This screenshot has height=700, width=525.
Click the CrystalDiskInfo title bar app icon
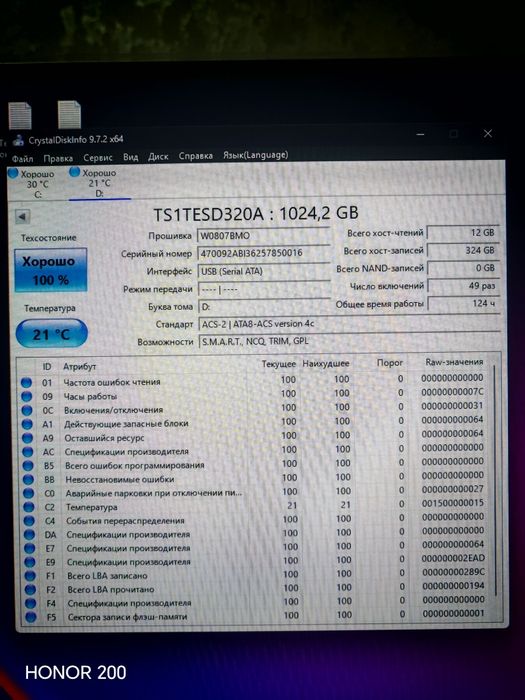pyautogui.click(x=18, y=140)
